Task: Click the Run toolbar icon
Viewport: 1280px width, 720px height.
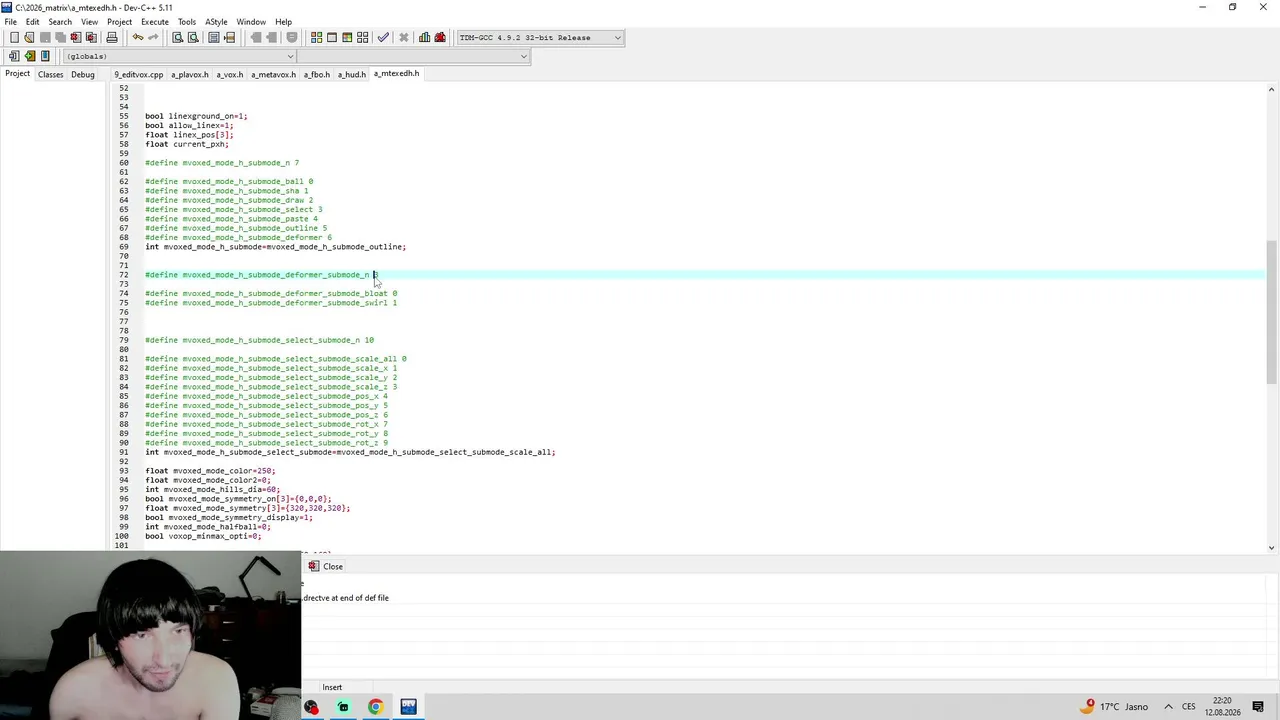Action: point(332,38)
